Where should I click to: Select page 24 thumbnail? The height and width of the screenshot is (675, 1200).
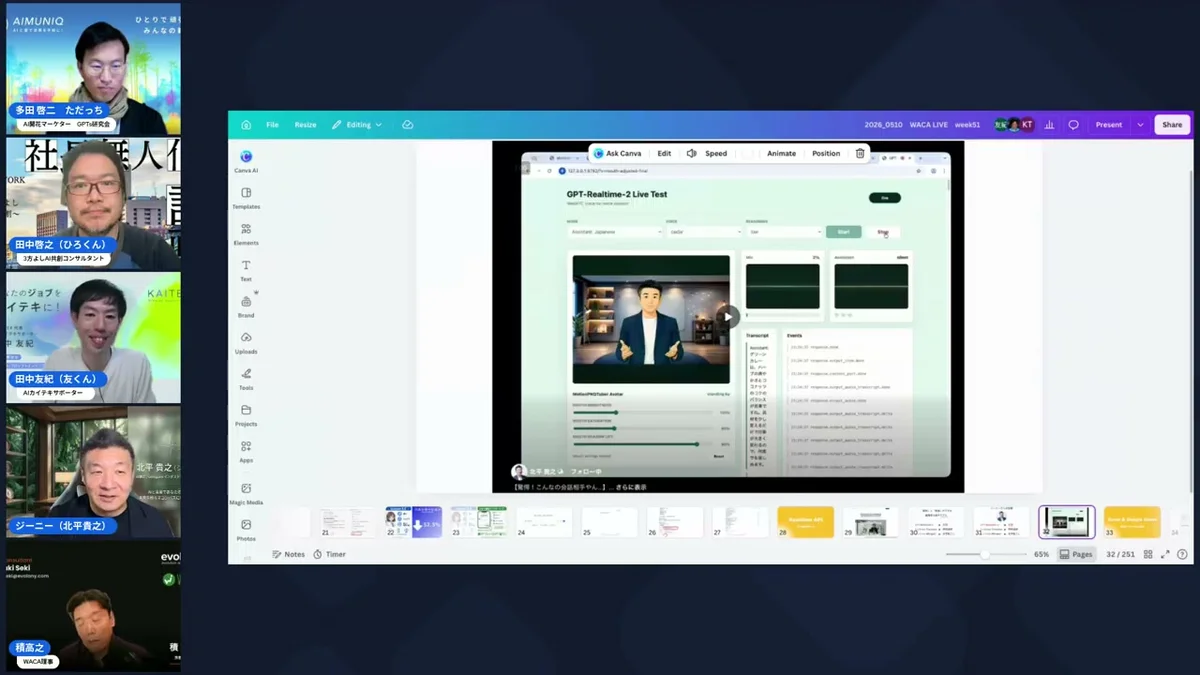(x=544, y=522)
